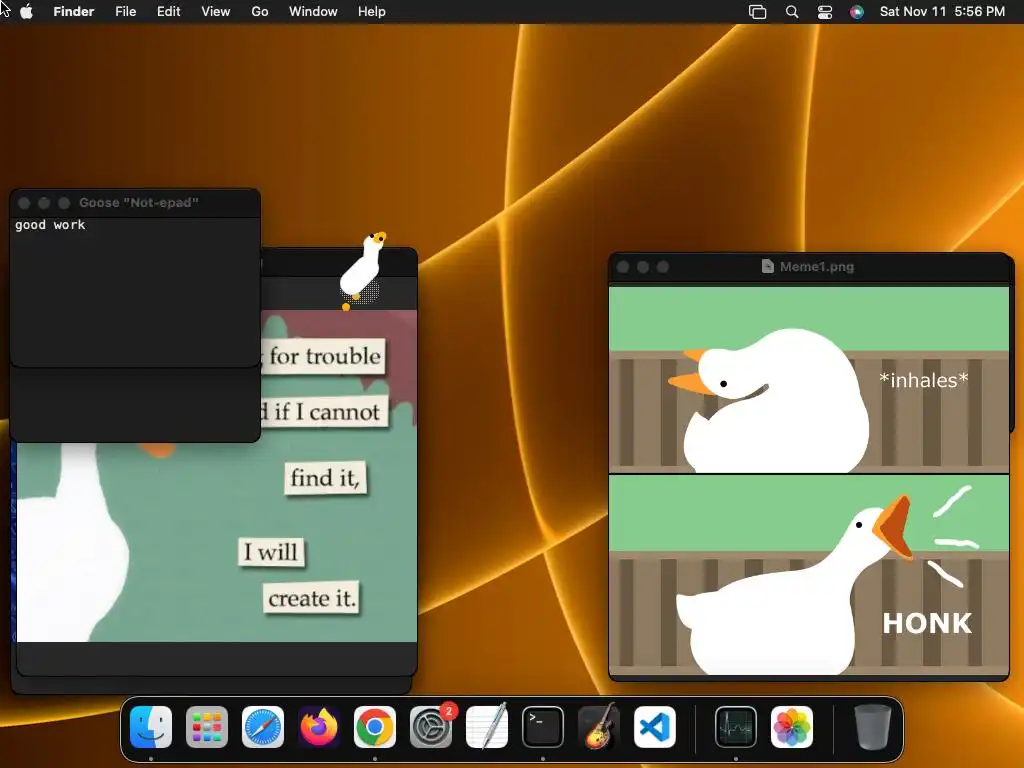Open Spotlight search in menu bar
Image resolution: width=1024 pixels, height=768 pixels.
tap(792, 12)
